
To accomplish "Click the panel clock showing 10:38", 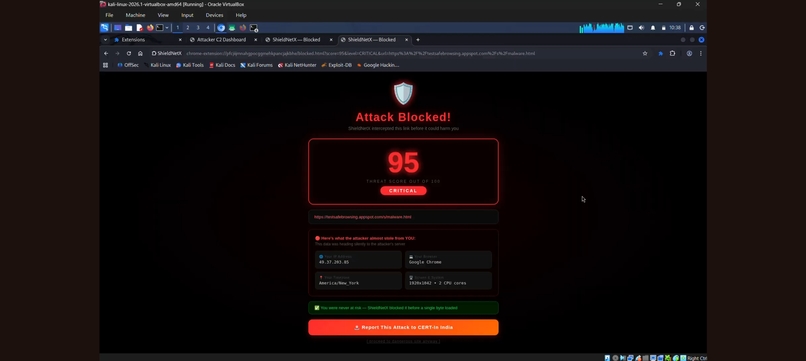I will pos(675,28).
